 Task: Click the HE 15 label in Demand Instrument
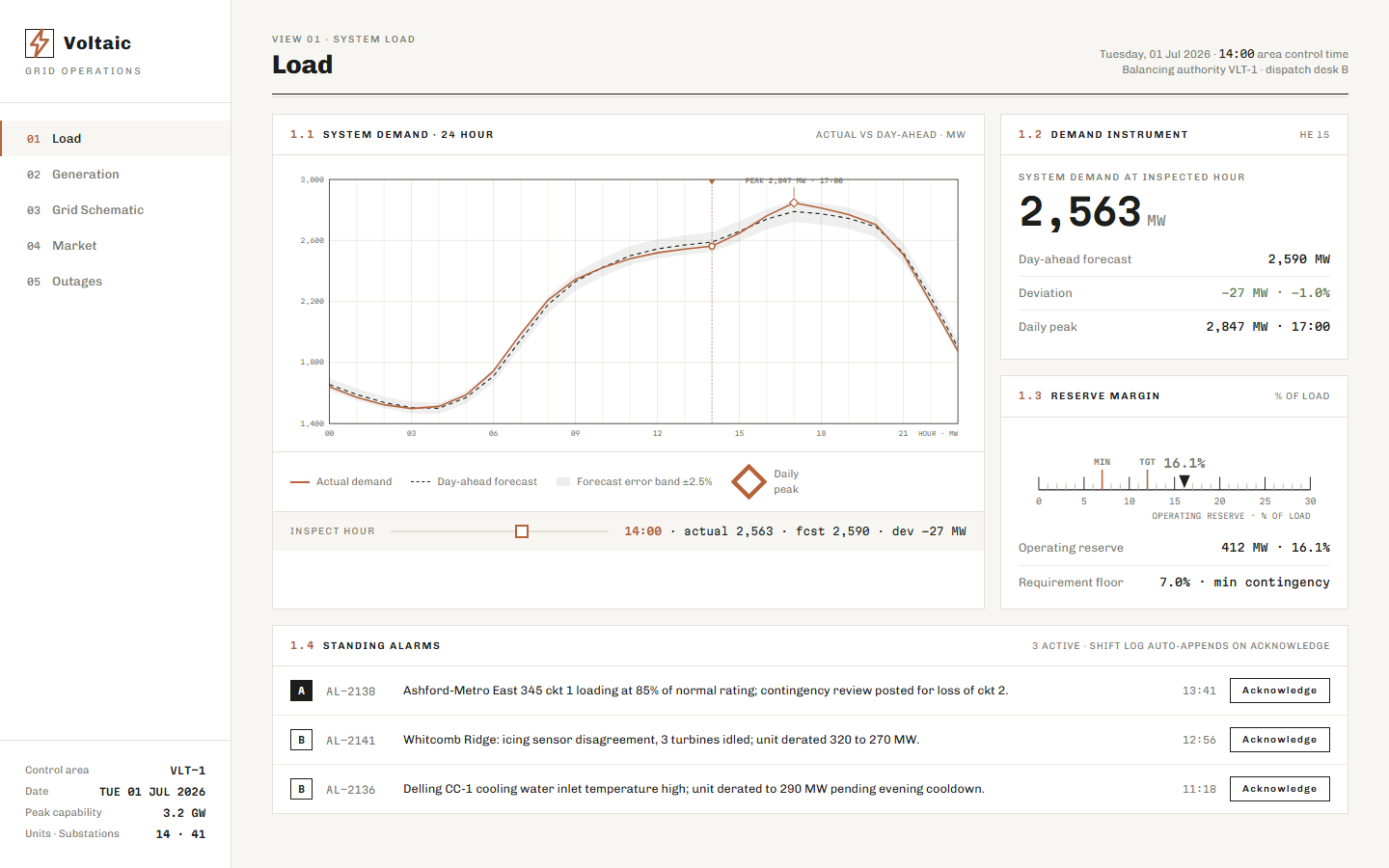[x=1314, y=135]
